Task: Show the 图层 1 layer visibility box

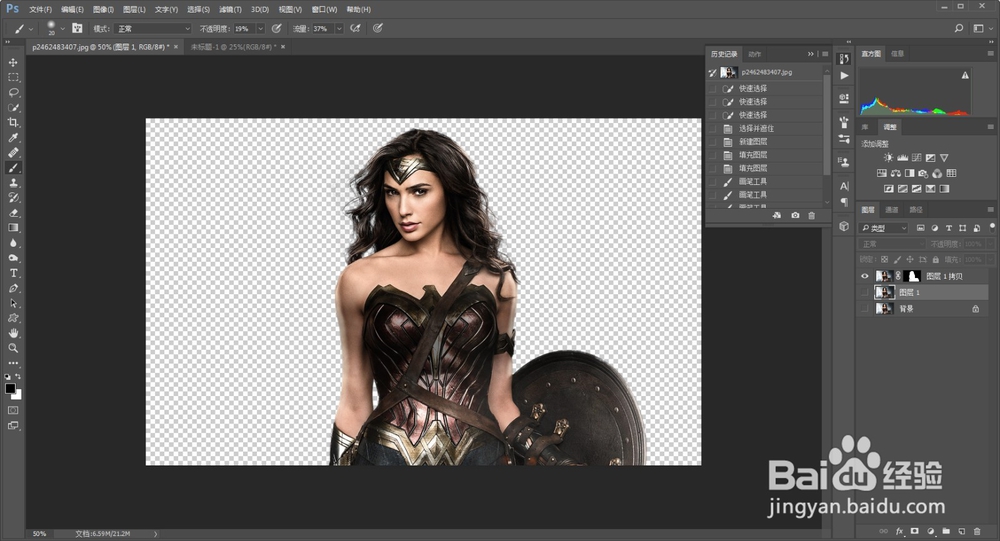Action: (x=865, y=292)
